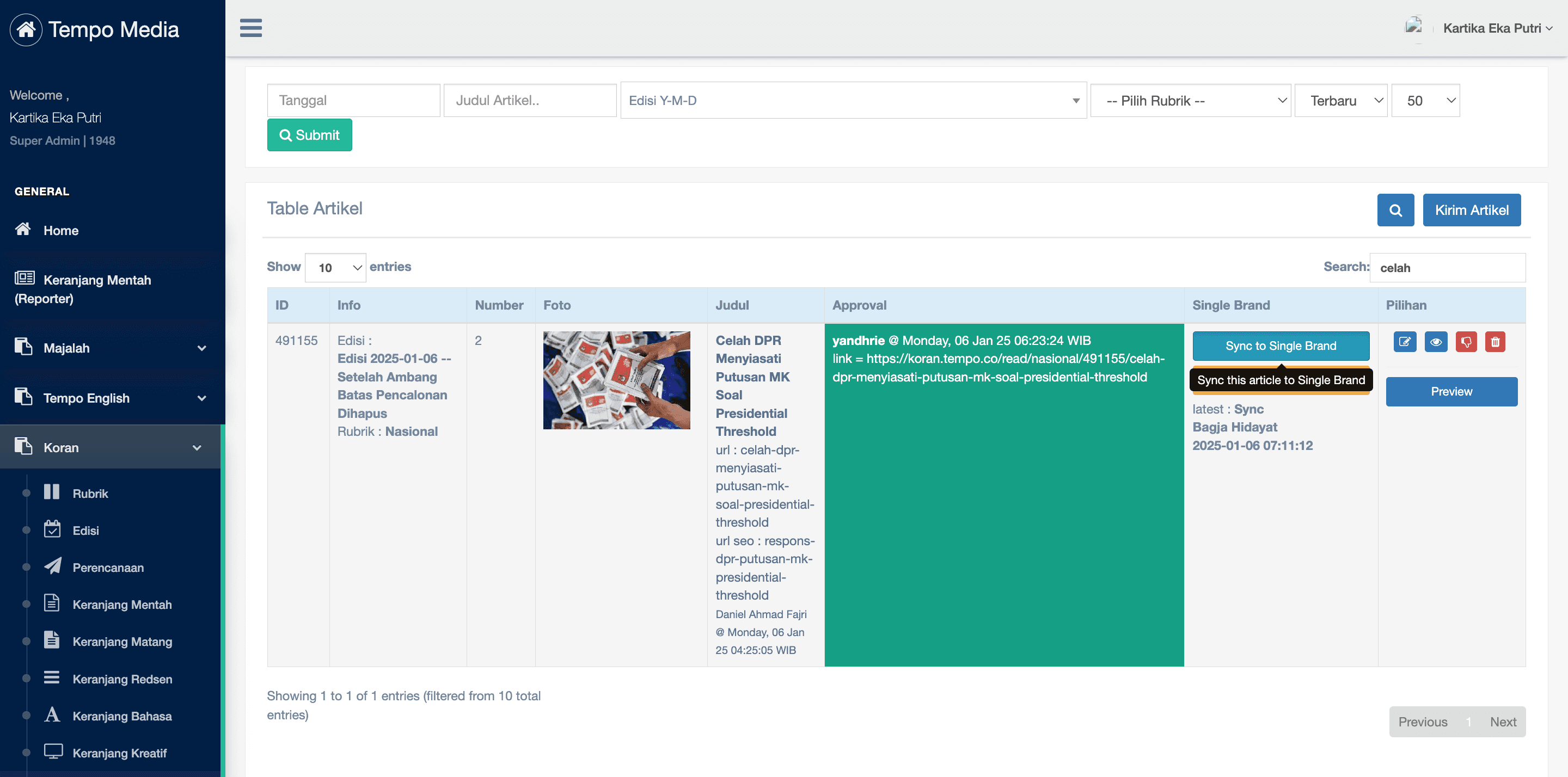Image resolution: width=1568 pixels, height=777 pixels.
Task: Open the Show entries dropdown
Action: (335, 268)
